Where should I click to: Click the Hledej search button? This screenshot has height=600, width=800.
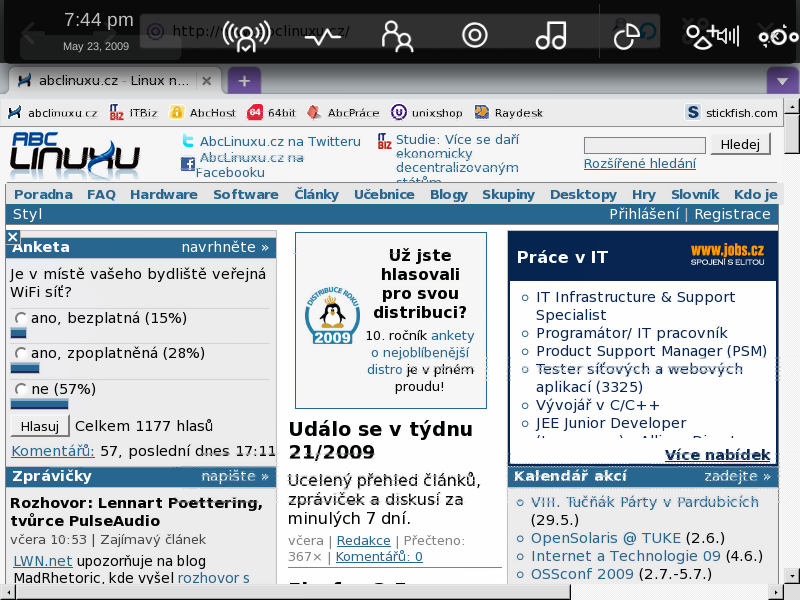click(x=740, y=144)
